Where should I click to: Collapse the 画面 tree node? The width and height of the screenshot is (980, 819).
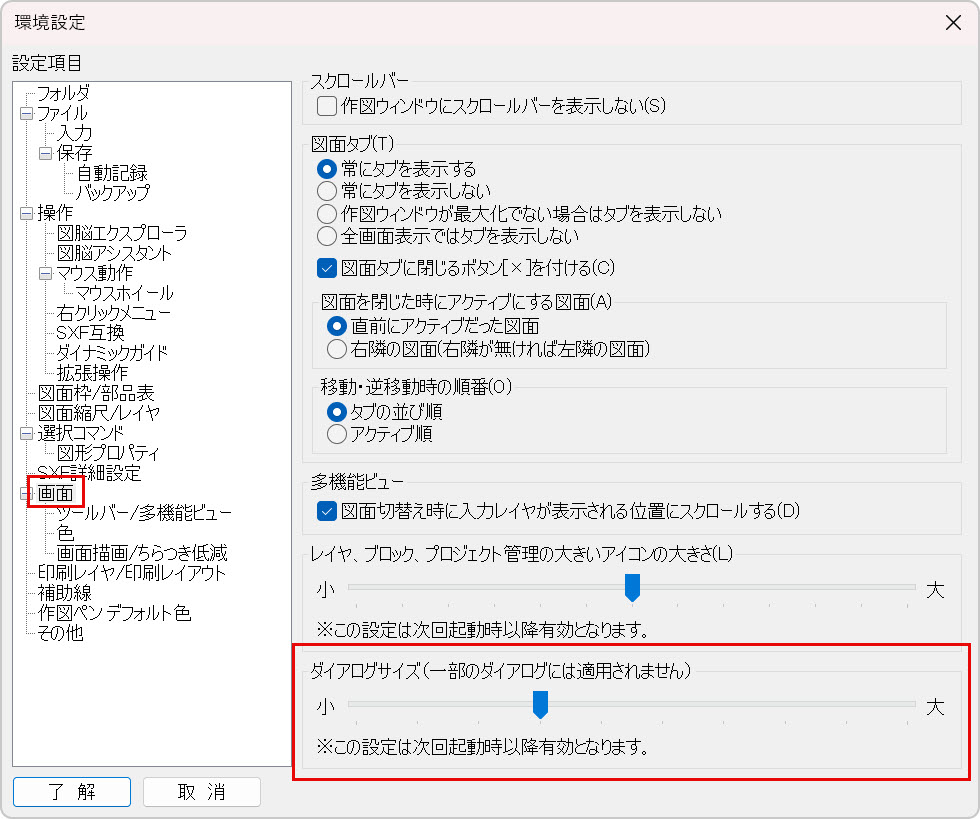(26, 494)
